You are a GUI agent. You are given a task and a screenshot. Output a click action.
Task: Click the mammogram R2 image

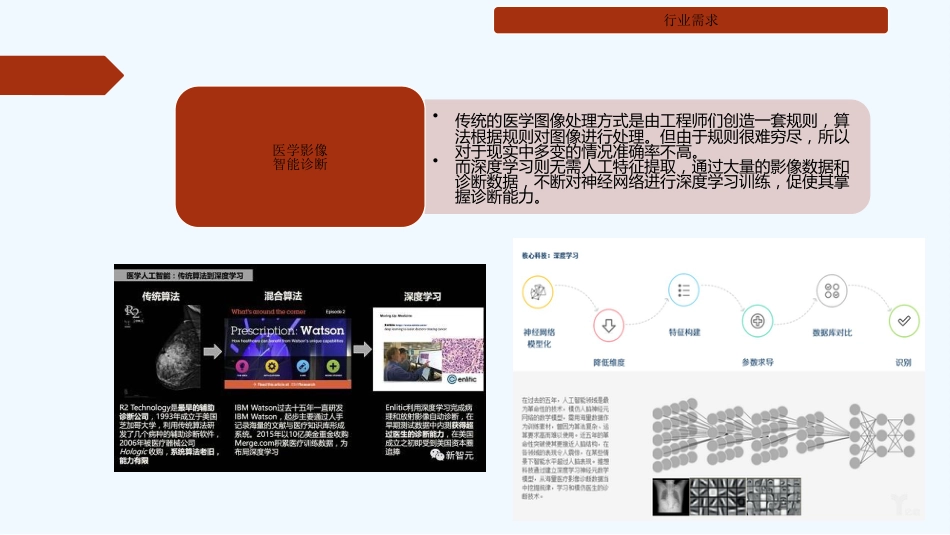(162, 351)
